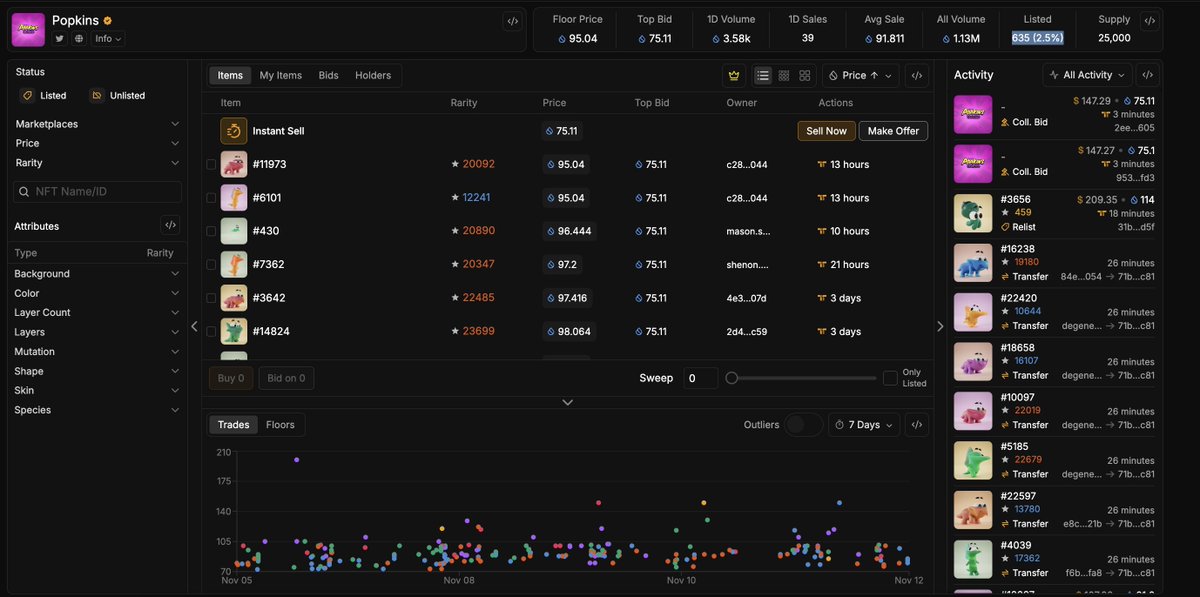Open the Price sort dropdown
This screenshot has height=597, width=1200.
click(861, 75)
